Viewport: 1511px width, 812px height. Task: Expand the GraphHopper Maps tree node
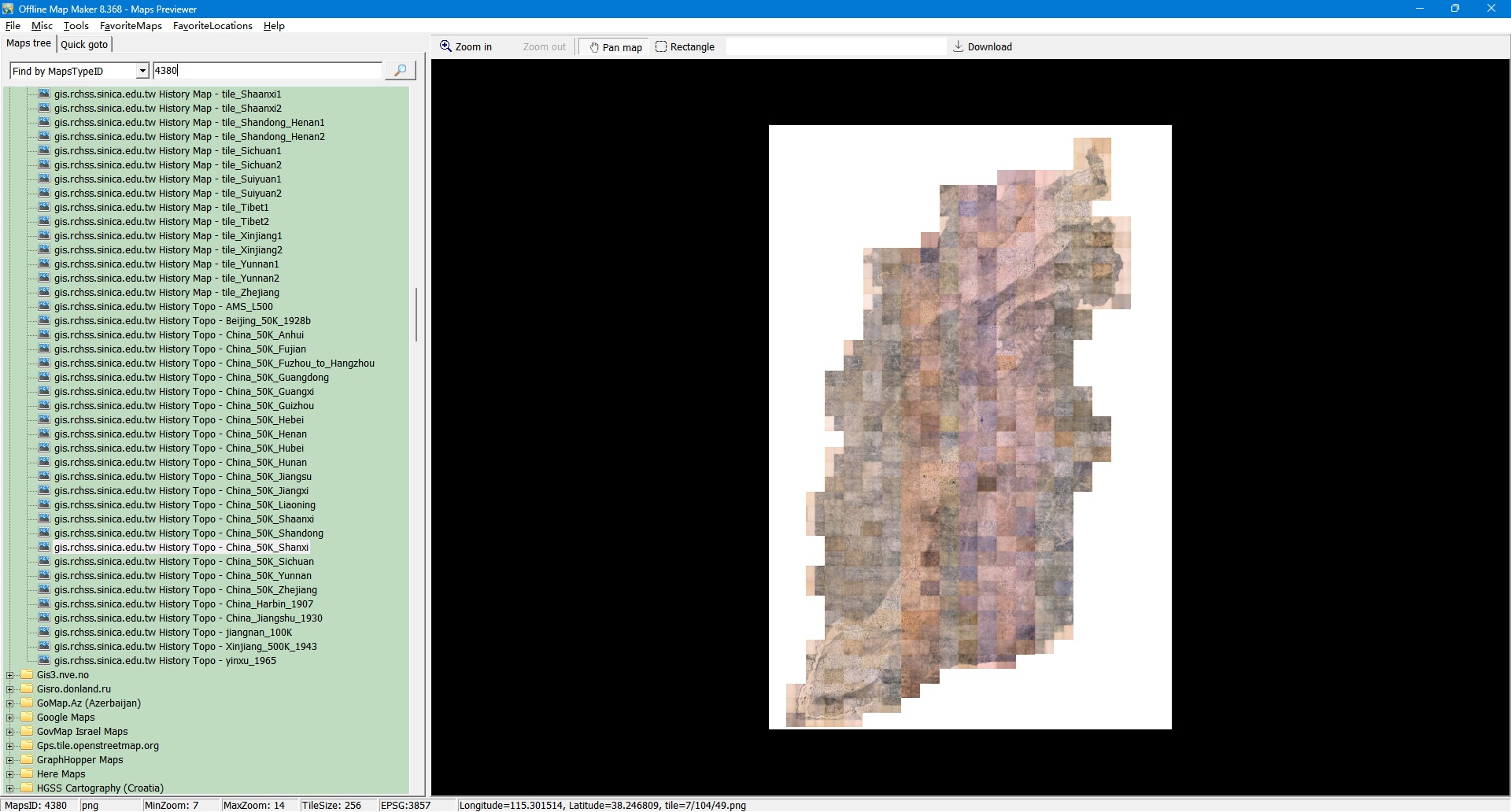[x=10, y=760]
